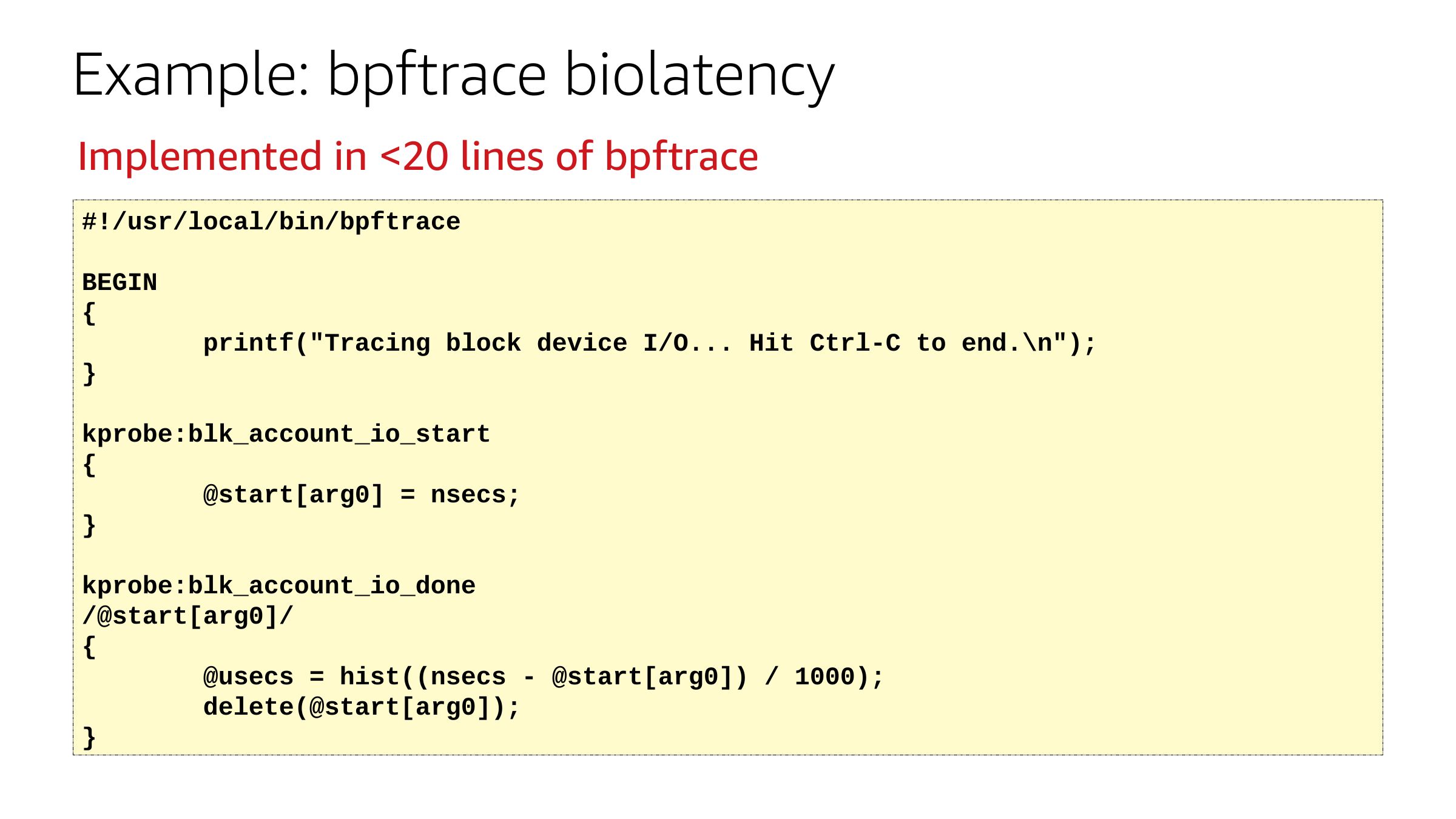Click the @usecs = hist(...) line
The height and width of the screenshot is (819, 1456).
[544, 677]
